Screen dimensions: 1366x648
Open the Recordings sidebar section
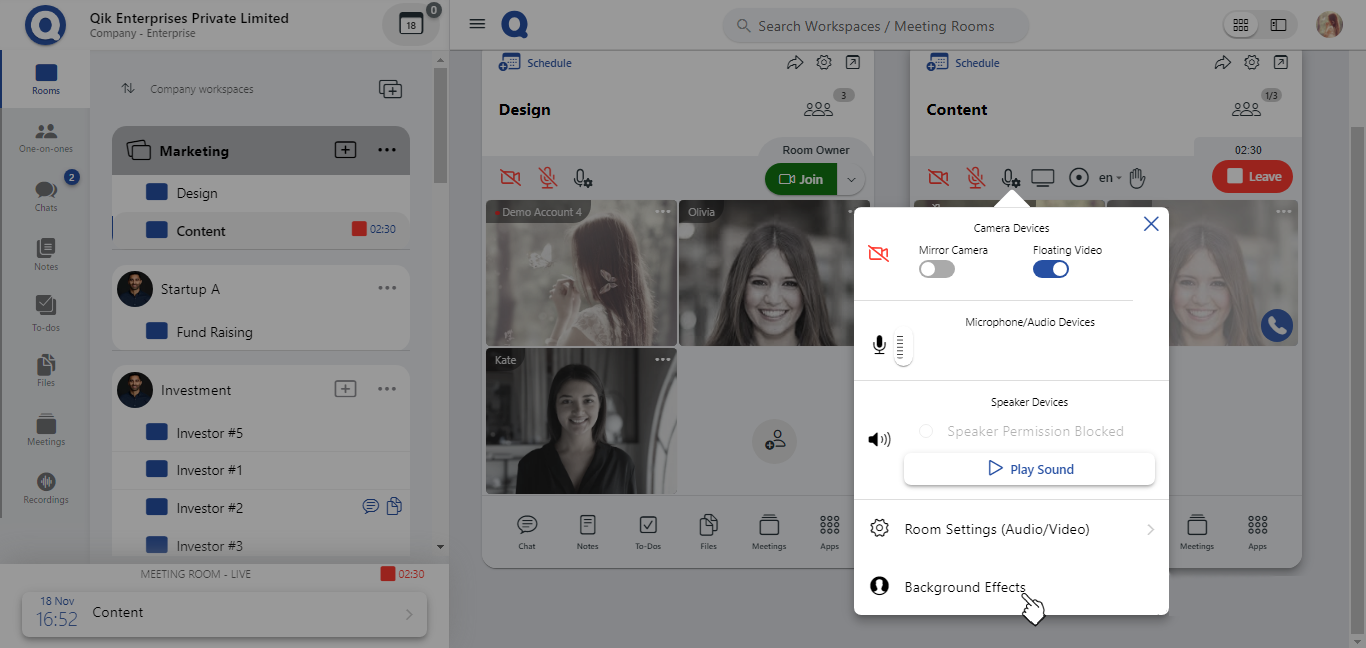click(x=46, y=488)
